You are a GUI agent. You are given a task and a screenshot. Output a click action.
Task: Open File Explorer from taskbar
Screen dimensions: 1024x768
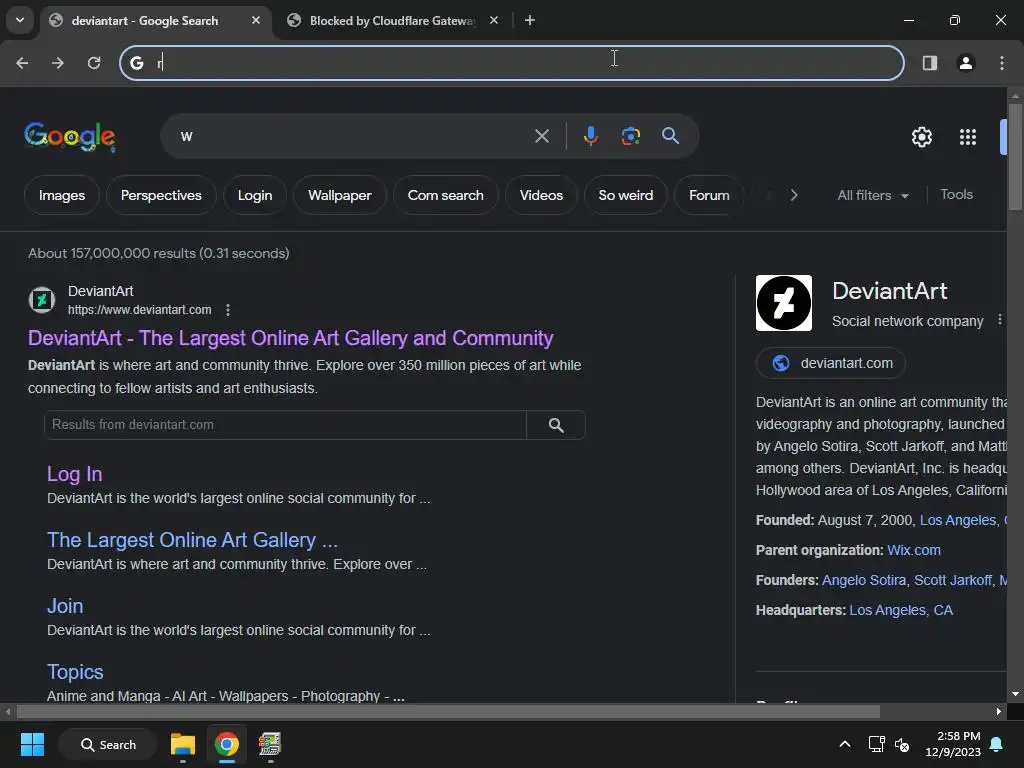[x=183, y=744]
